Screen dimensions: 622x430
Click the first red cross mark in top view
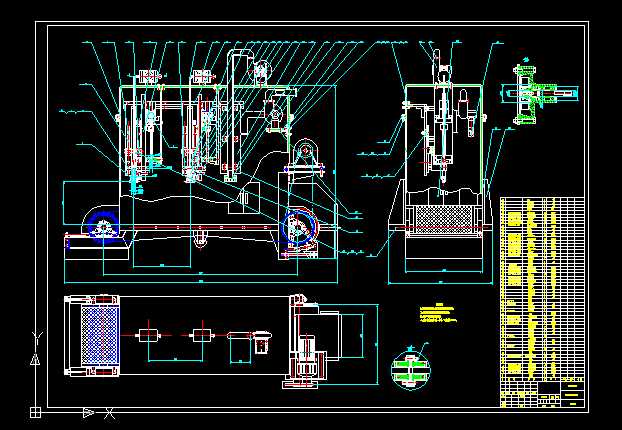coord(148,334)
